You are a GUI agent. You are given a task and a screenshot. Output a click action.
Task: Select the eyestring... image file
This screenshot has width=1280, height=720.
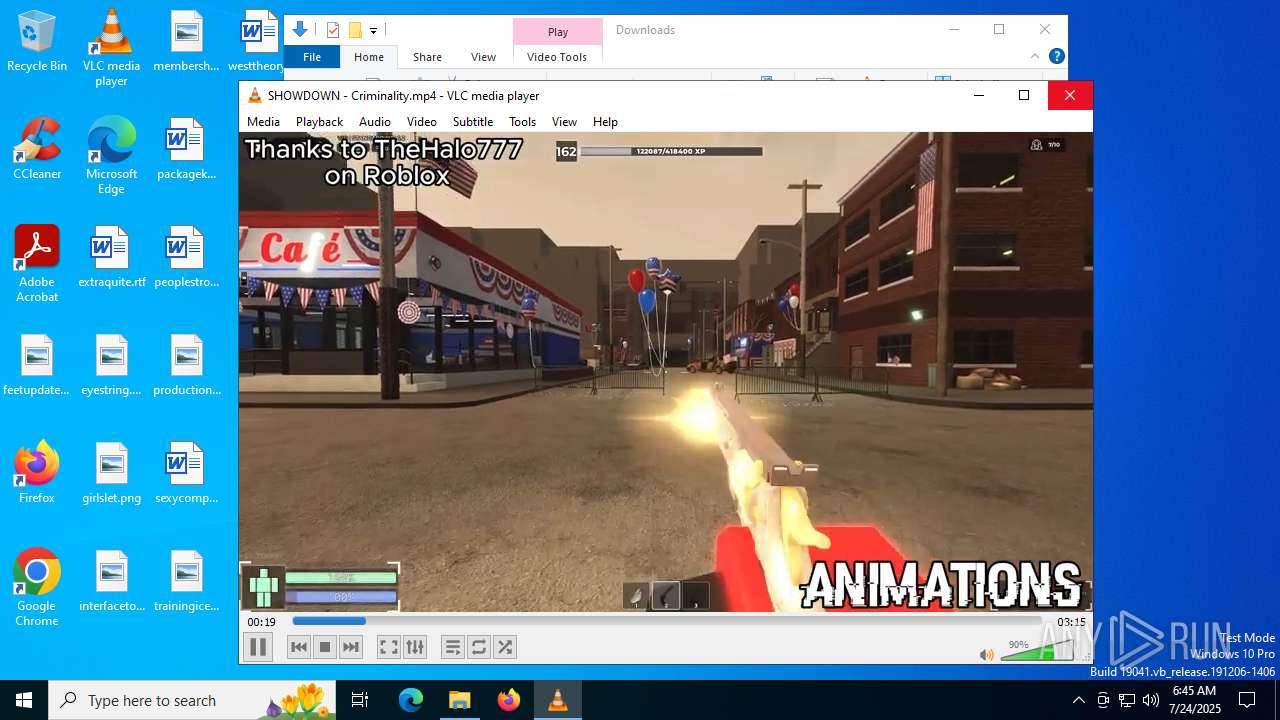coord(111,365)
